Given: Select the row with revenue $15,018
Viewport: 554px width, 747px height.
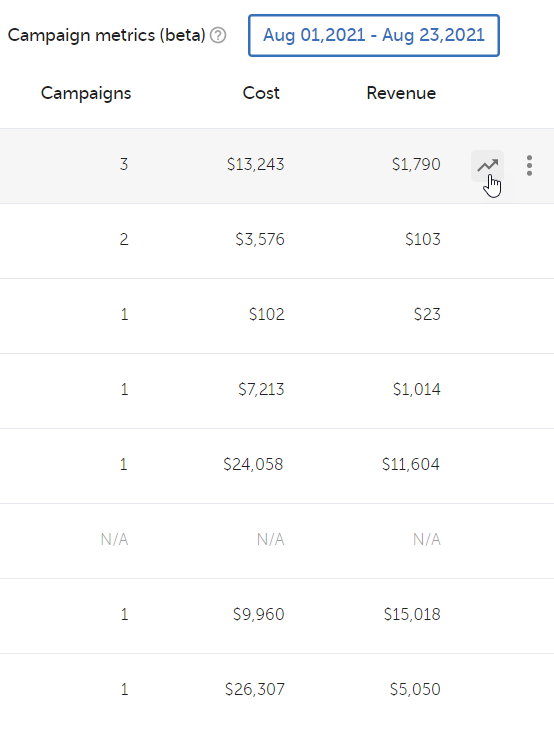Looking at the screenshot, I should (x=277, y=616).
